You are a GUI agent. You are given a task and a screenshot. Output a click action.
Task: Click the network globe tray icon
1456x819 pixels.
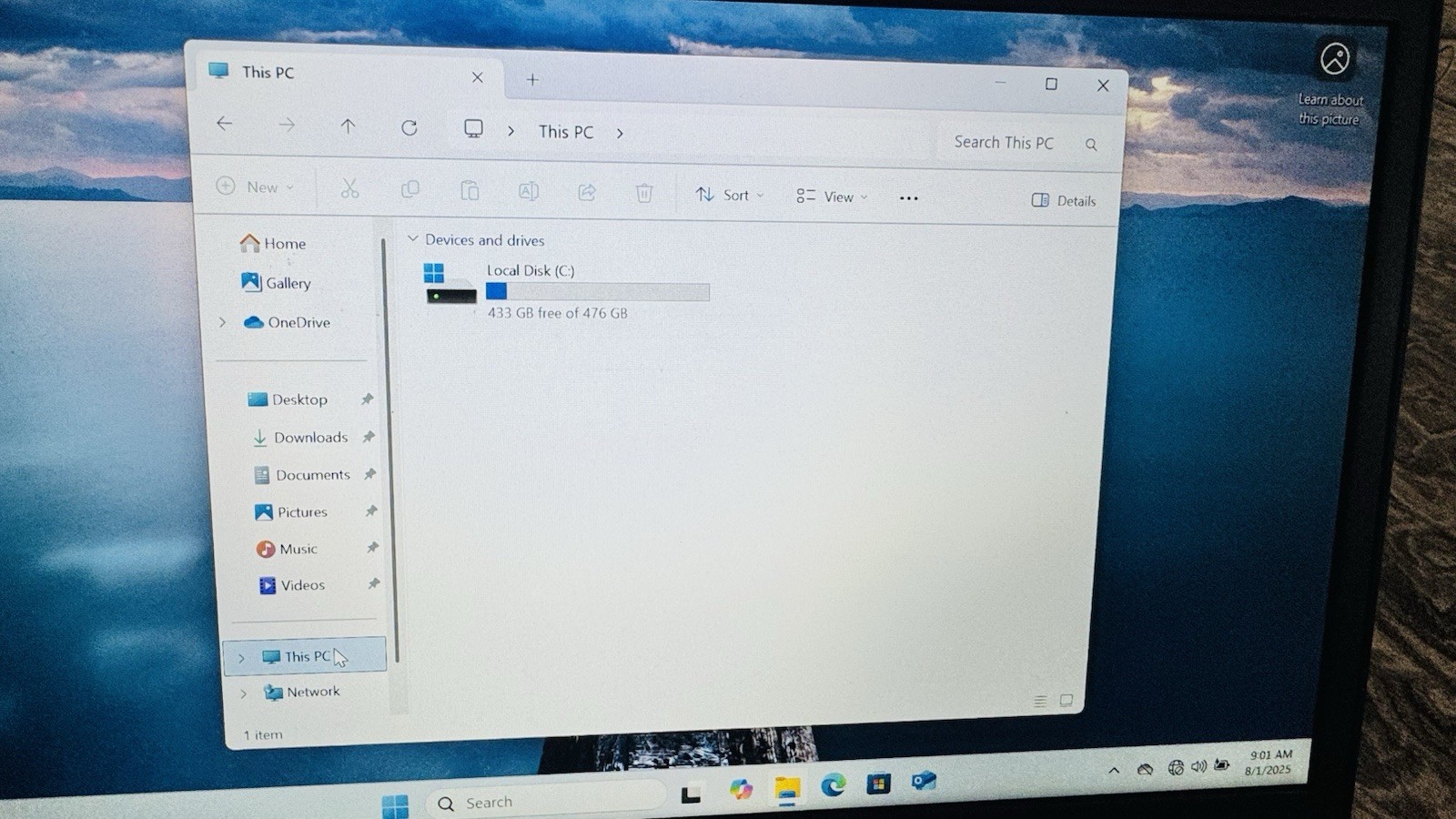pyautogui.click(x=1176, y=768)
